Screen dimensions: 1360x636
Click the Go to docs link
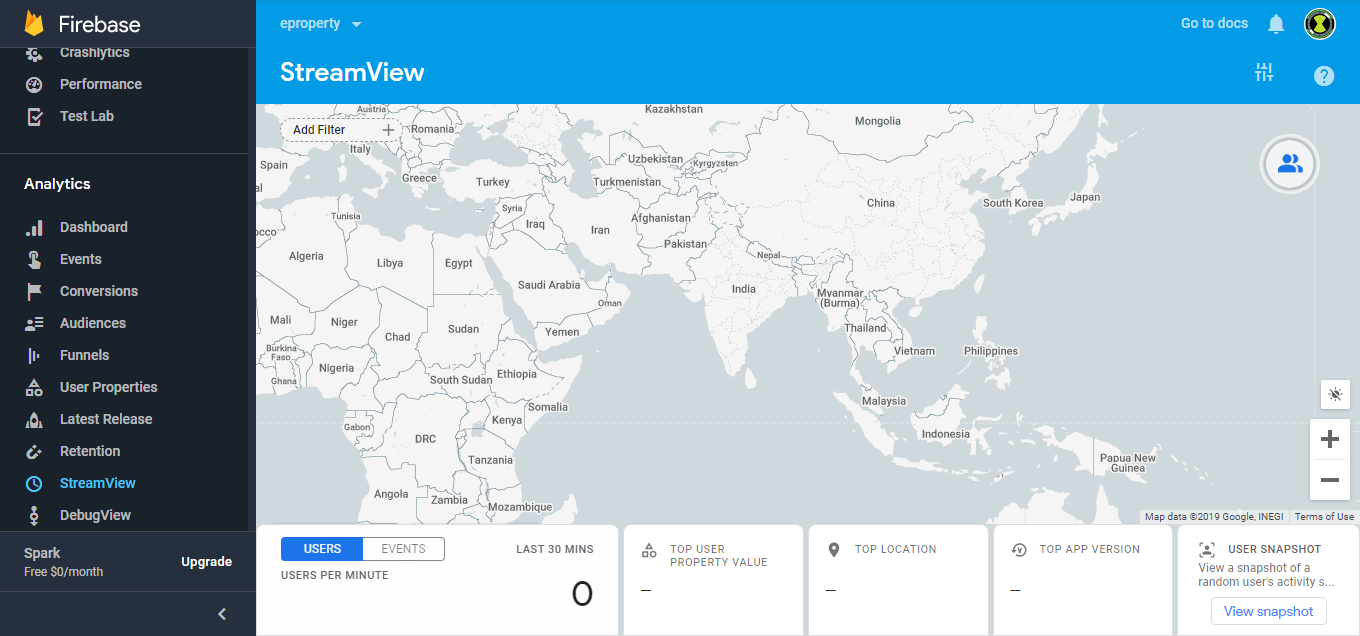click(x=1213, y=23)
